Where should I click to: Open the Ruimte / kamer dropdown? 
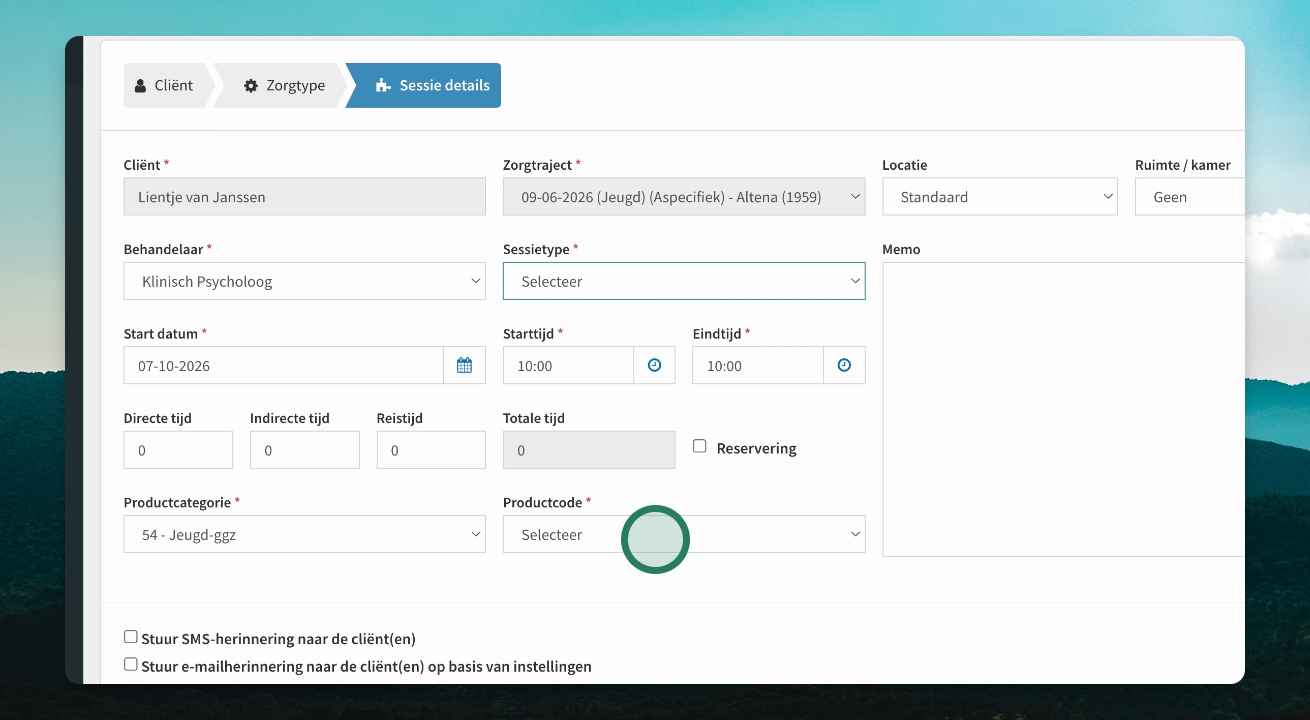1190,197
